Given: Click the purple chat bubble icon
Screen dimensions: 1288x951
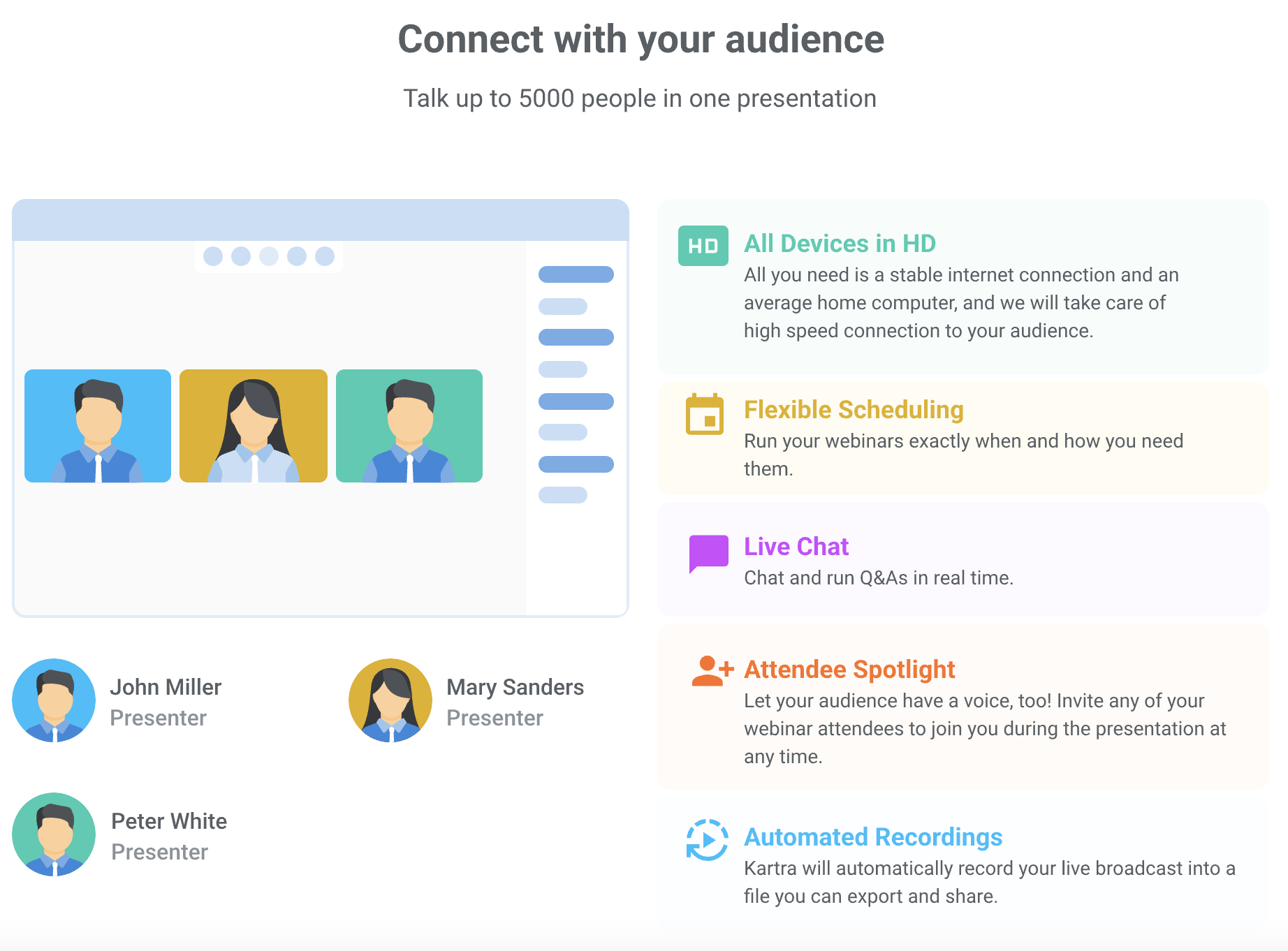Looking at the screenshot, I should pyautogui.click(x=708, y=554).
